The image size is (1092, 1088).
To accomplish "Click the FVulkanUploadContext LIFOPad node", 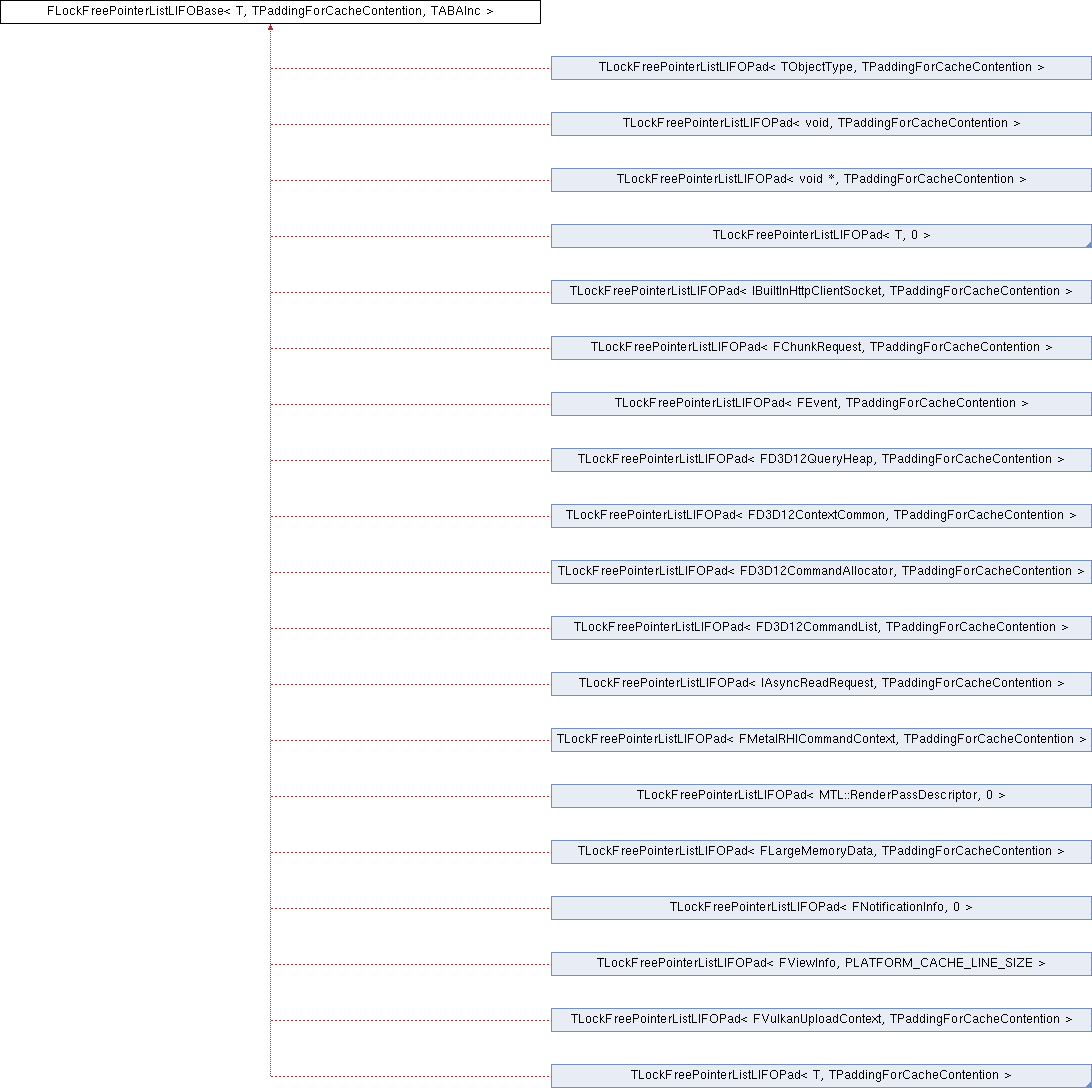I will pos(821,1019).
